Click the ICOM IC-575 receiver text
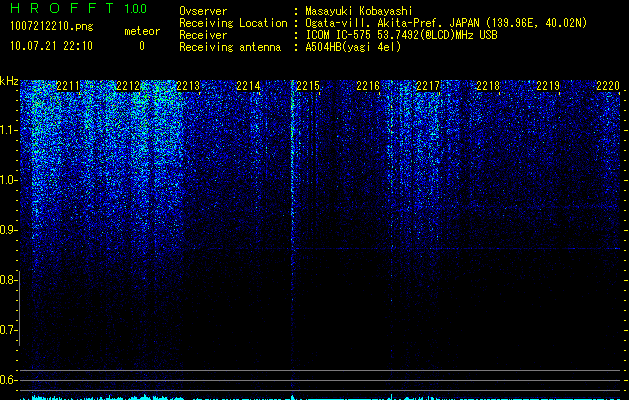The height and width of the screenshot is (400, 629). pyautogui.click(x=401, y=35)
